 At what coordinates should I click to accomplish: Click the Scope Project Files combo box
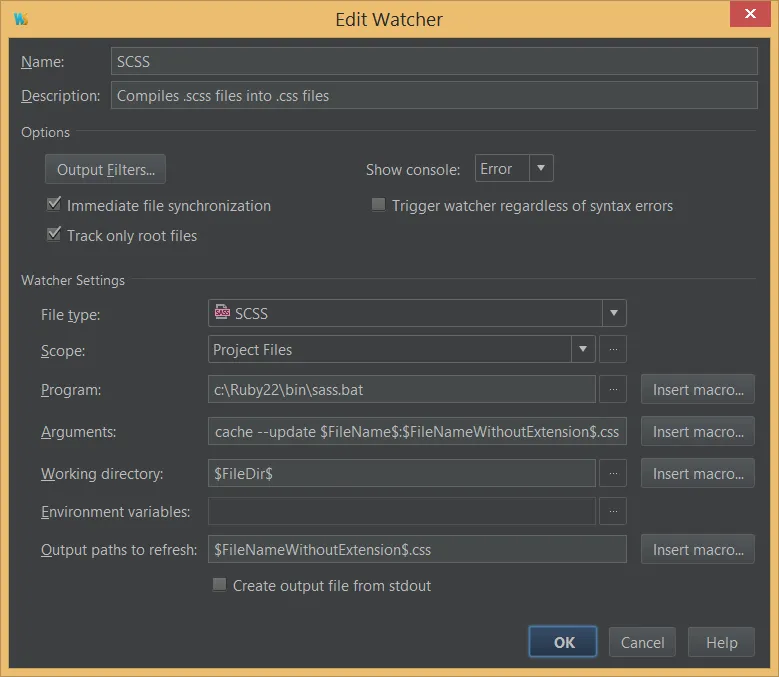tap(401, 349)
